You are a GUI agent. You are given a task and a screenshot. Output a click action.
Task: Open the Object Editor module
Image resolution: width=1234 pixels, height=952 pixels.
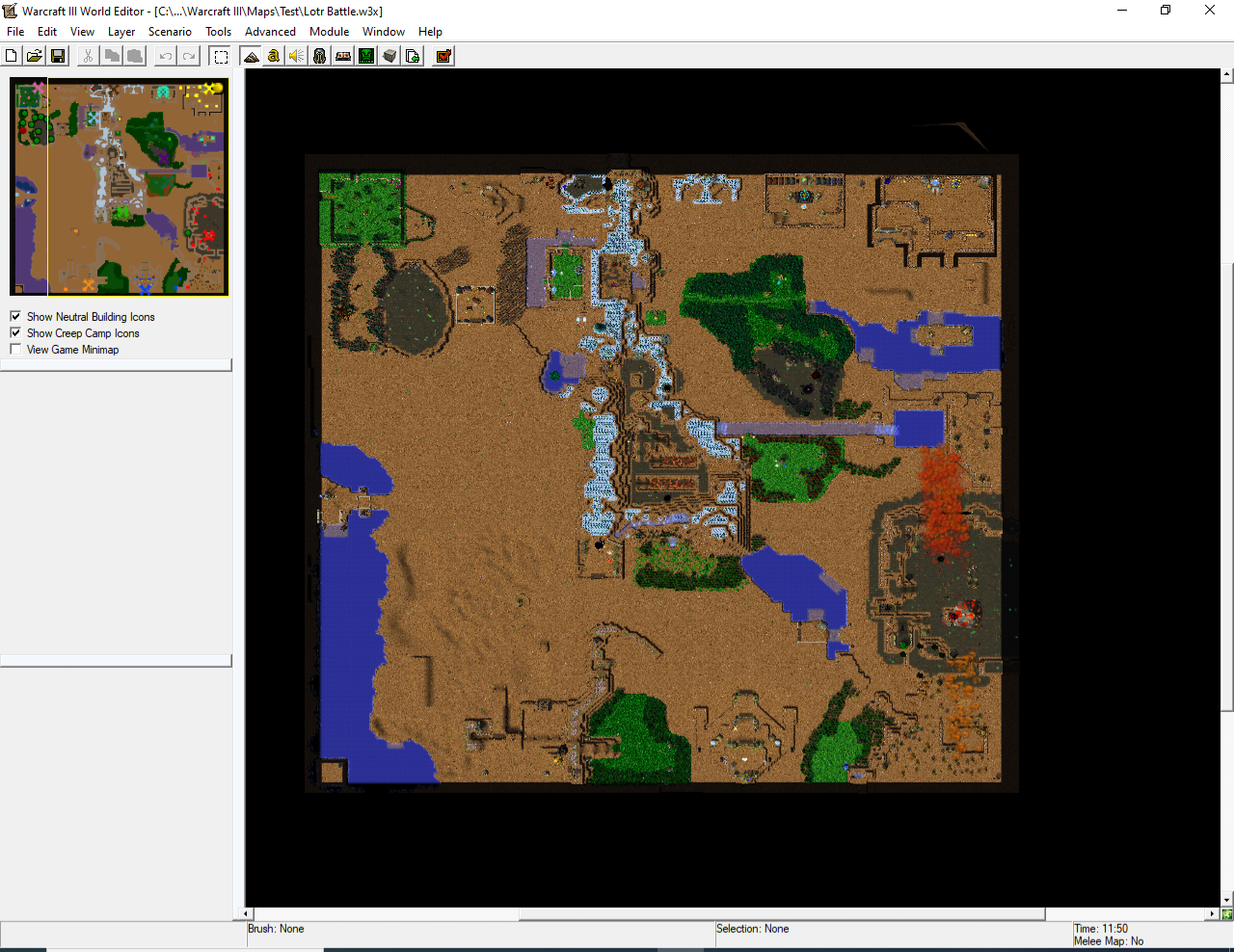[320, 56]
